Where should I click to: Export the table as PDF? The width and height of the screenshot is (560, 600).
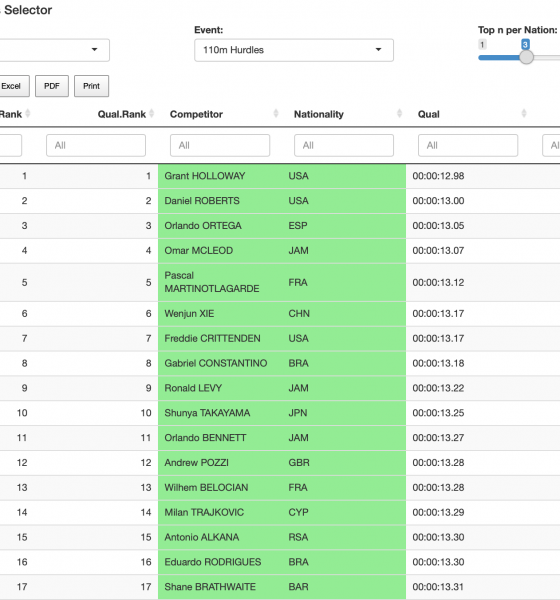(x=52, y=86)
